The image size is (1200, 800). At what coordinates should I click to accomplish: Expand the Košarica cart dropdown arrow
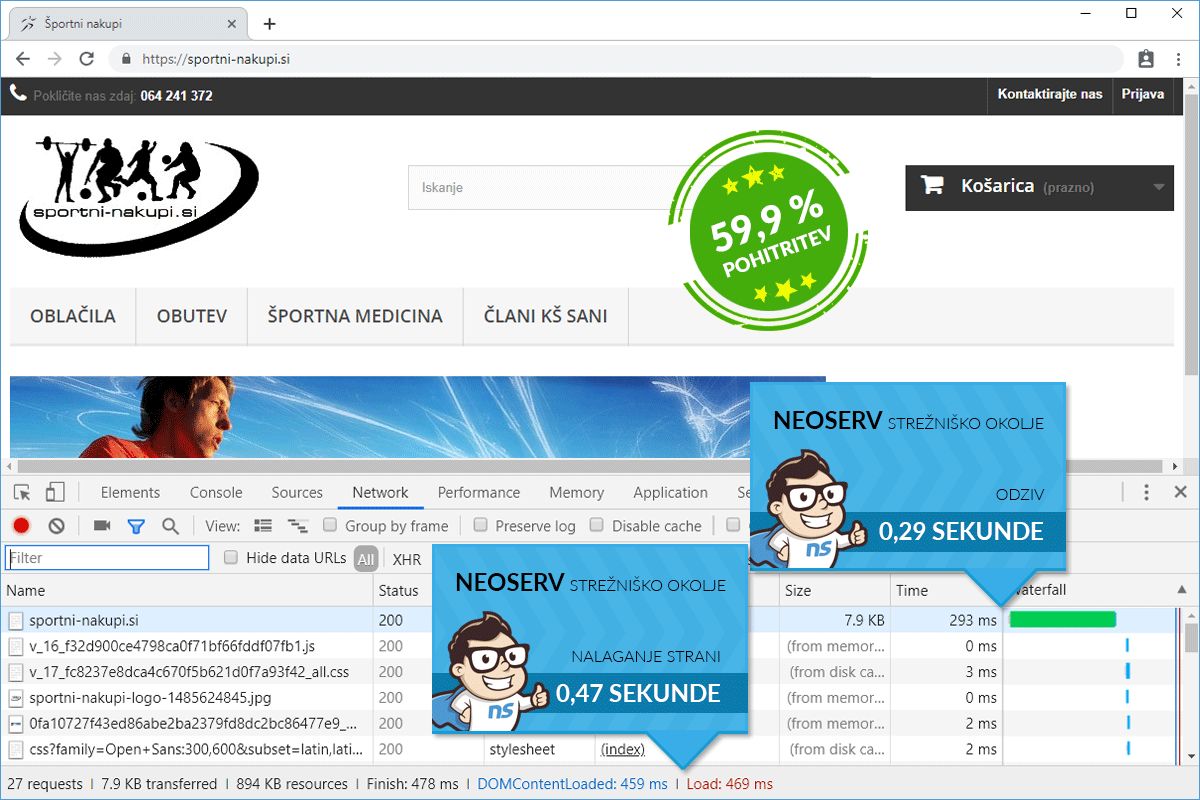[x=1159, y=187]
